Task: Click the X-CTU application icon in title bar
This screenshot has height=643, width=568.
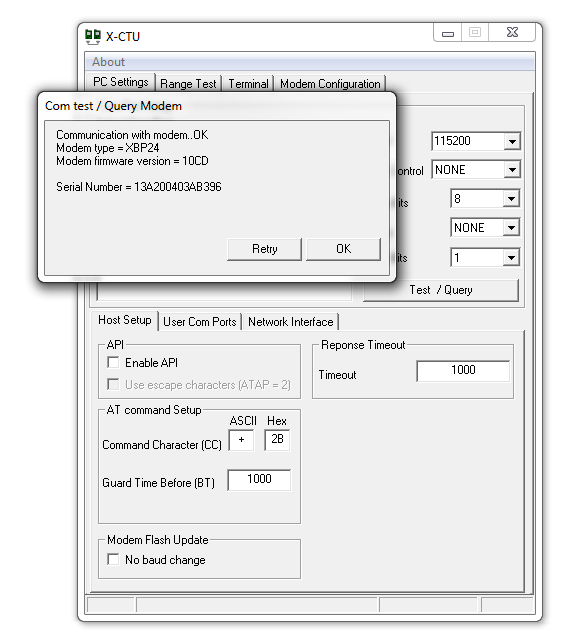Action: pos(93,37)
